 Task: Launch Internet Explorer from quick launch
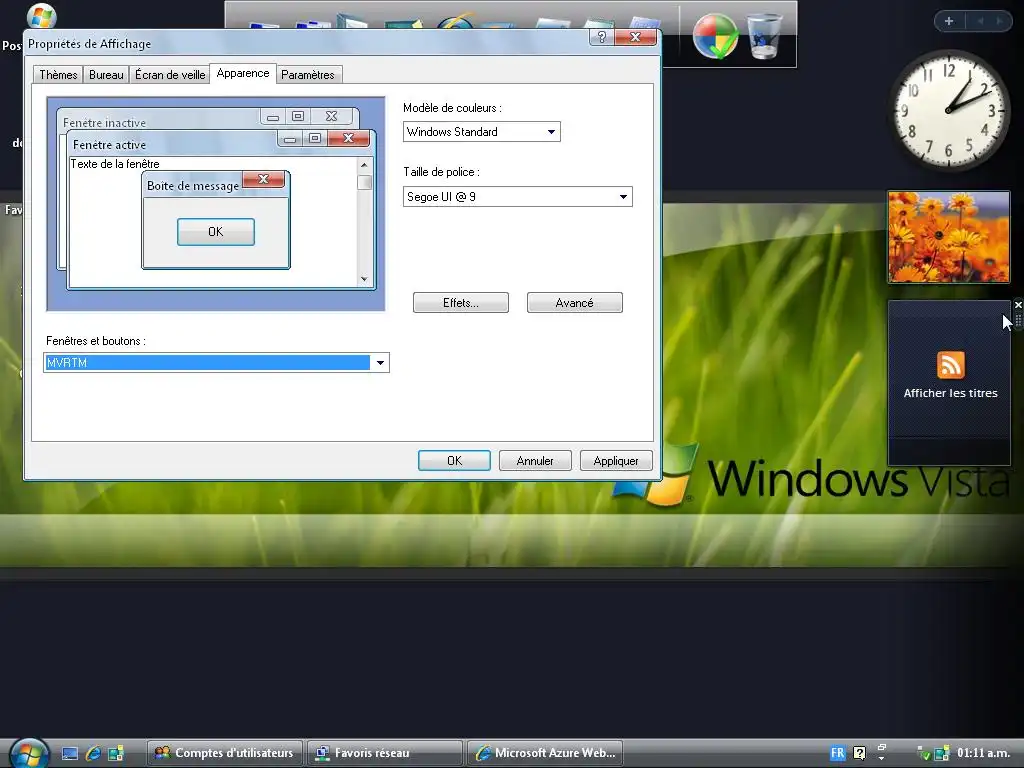(x=93, y=754)
